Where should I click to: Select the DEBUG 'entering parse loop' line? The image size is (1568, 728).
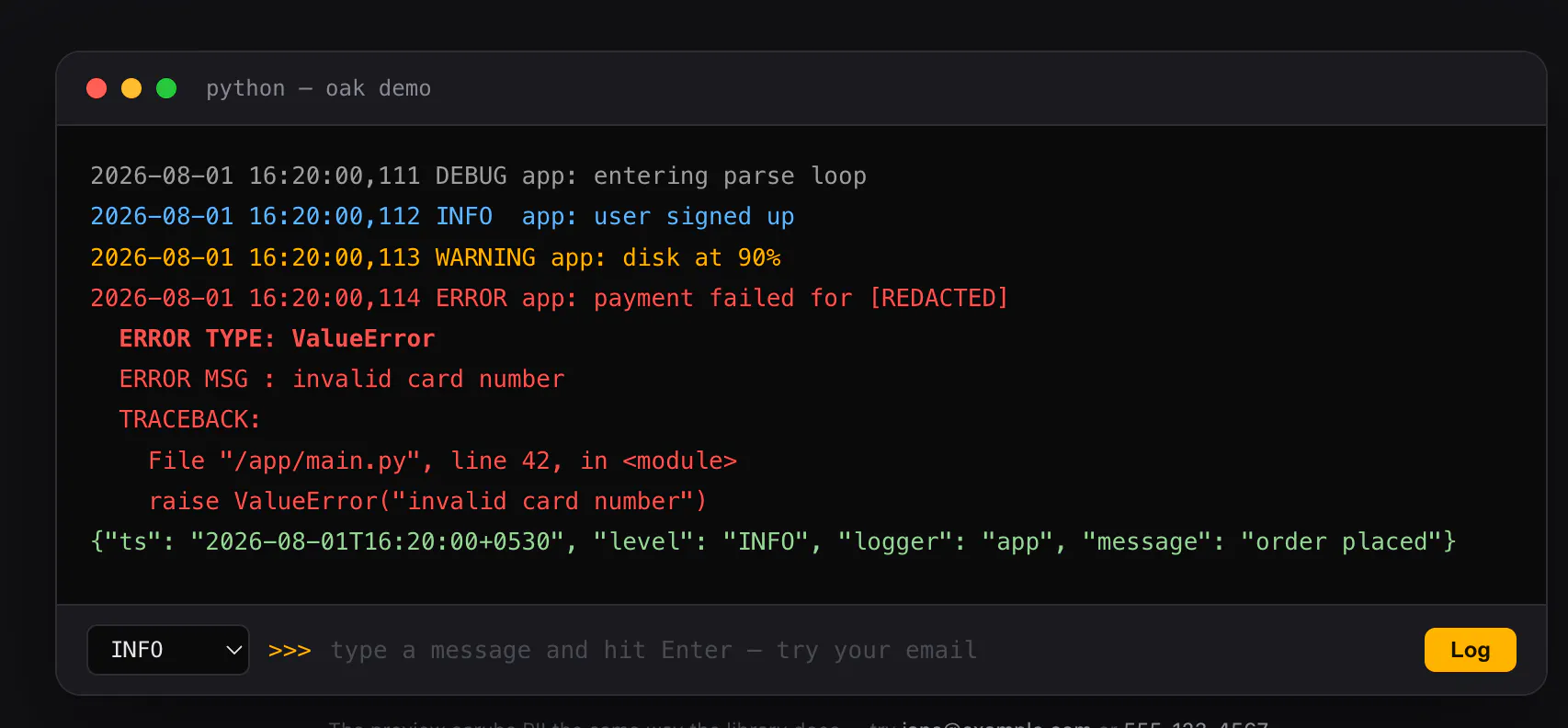coord(478,176)
